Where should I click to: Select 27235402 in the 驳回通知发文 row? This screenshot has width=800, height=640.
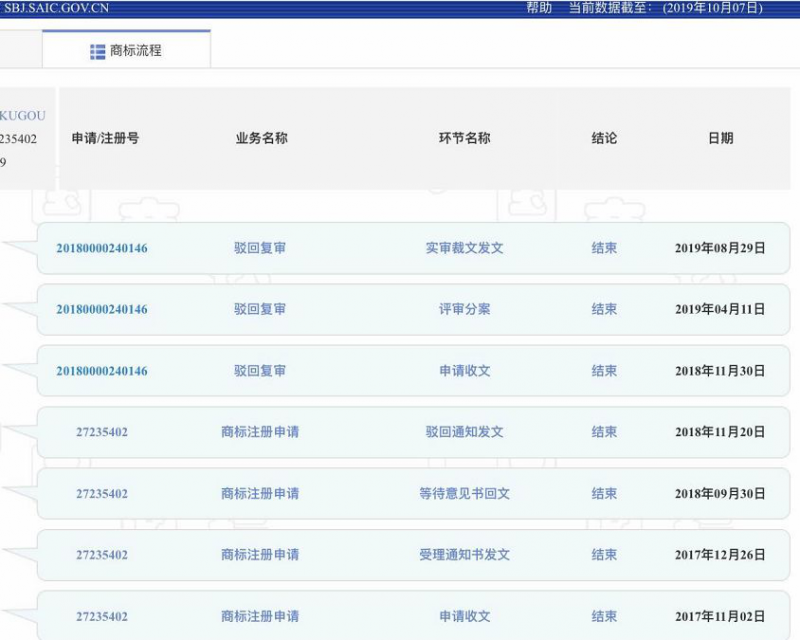(101, 433)
